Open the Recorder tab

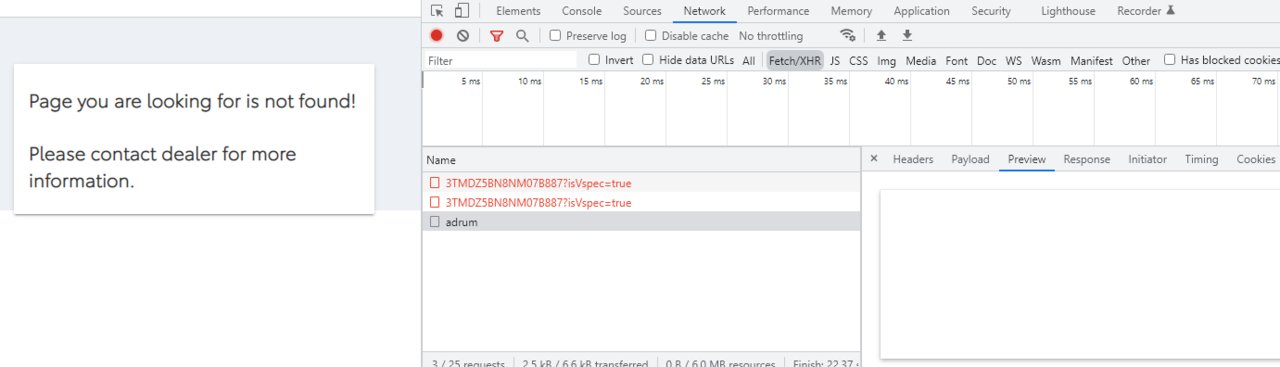(1146, 11)
